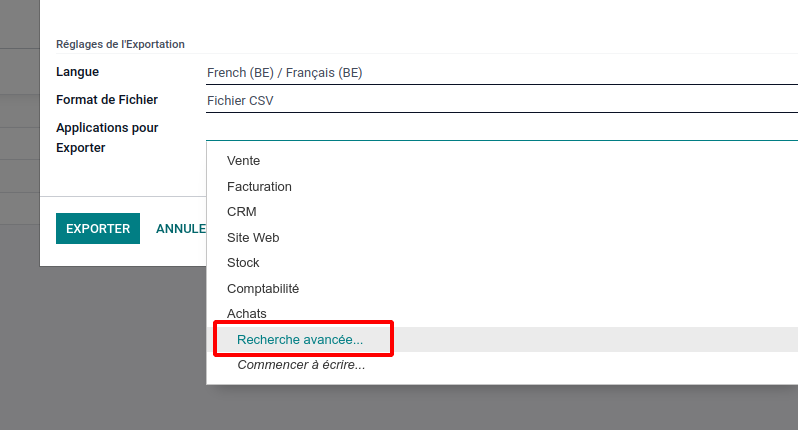
Task: Pick Achats from the dropdown list
Action: click(247, 313)
